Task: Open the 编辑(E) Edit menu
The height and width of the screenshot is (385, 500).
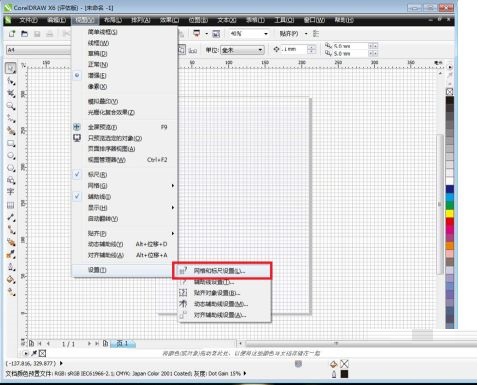Action: pos(56,20)
